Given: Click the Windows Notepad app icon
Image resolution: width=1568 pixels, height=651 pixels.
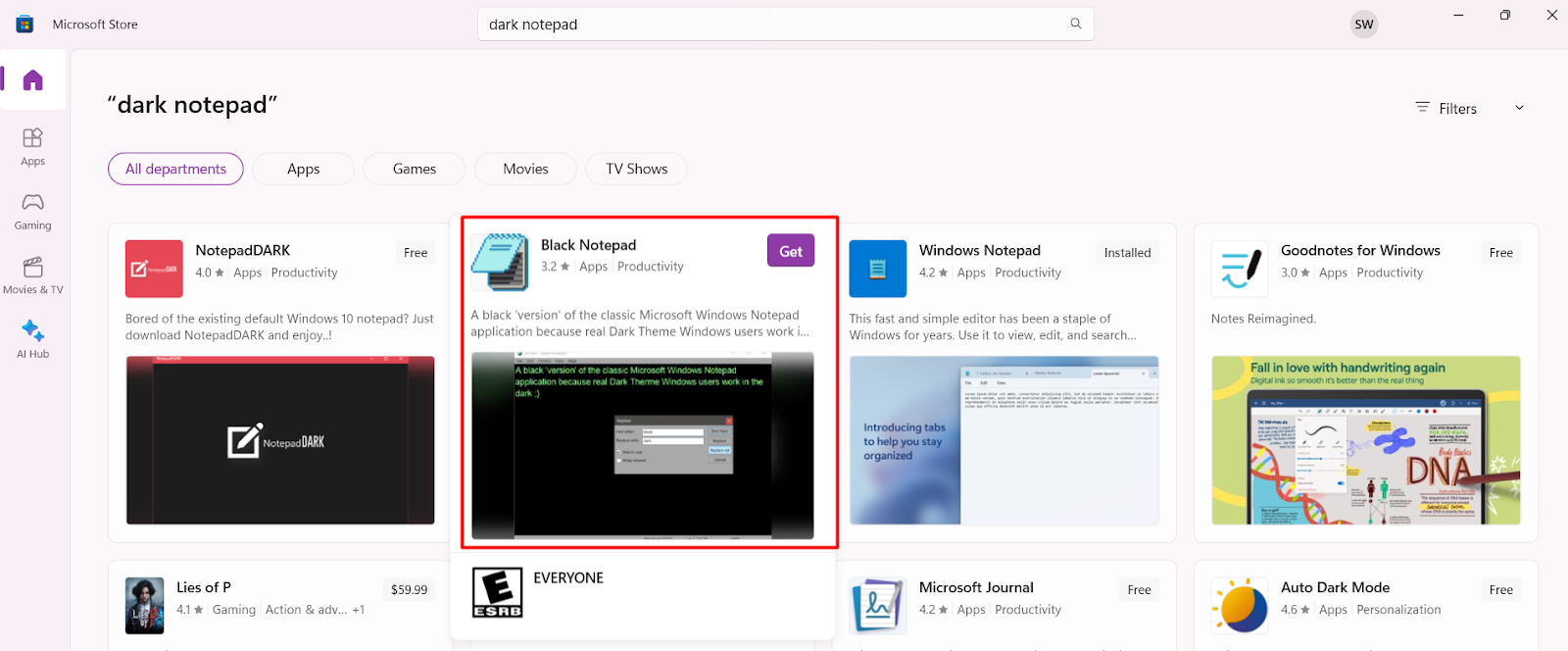Looking at the screenshot, I should [878, 269].
